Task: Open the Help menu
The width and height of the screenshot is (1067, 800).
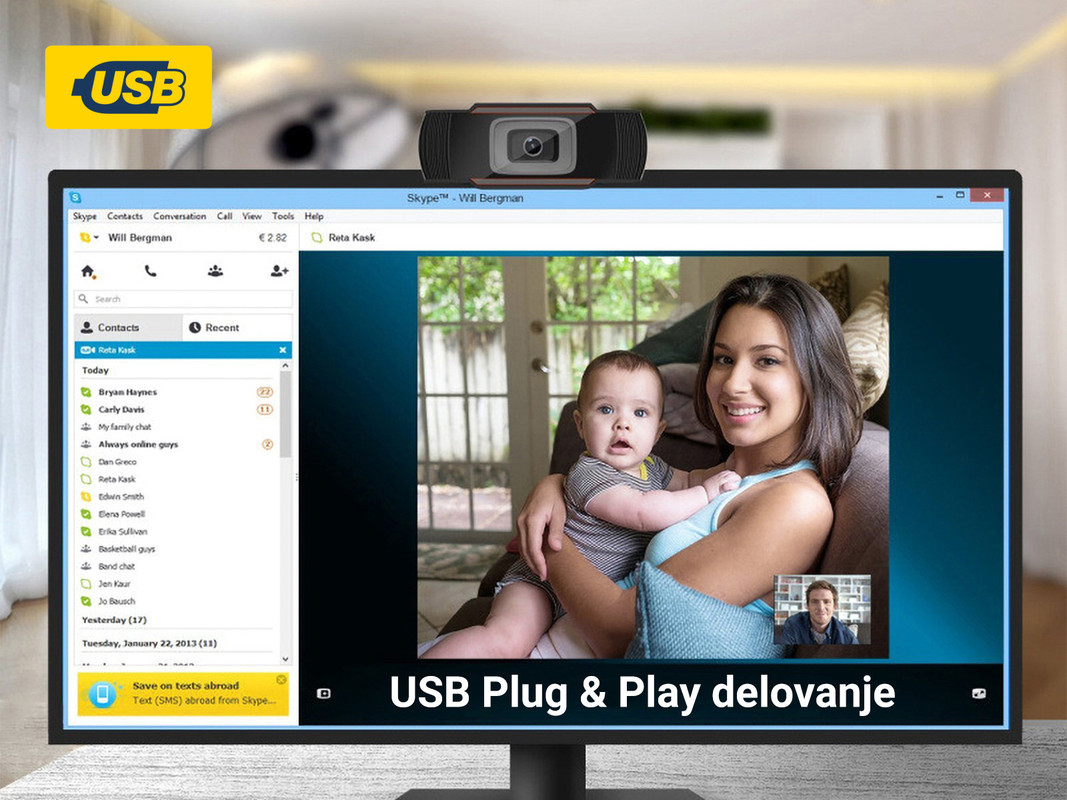Action: pyautogui.click(x=314, y=216)
